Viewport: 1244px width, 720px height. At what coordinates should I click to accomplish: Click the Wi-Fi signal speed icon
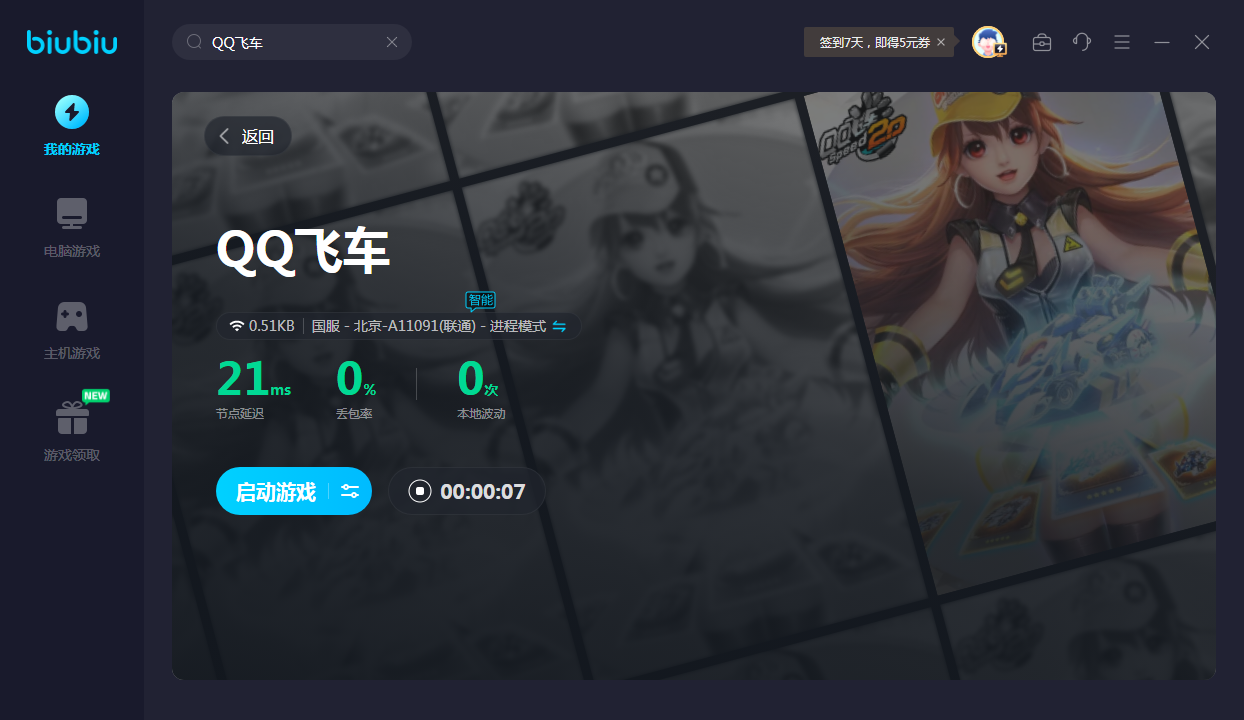[x=237, y=326]
